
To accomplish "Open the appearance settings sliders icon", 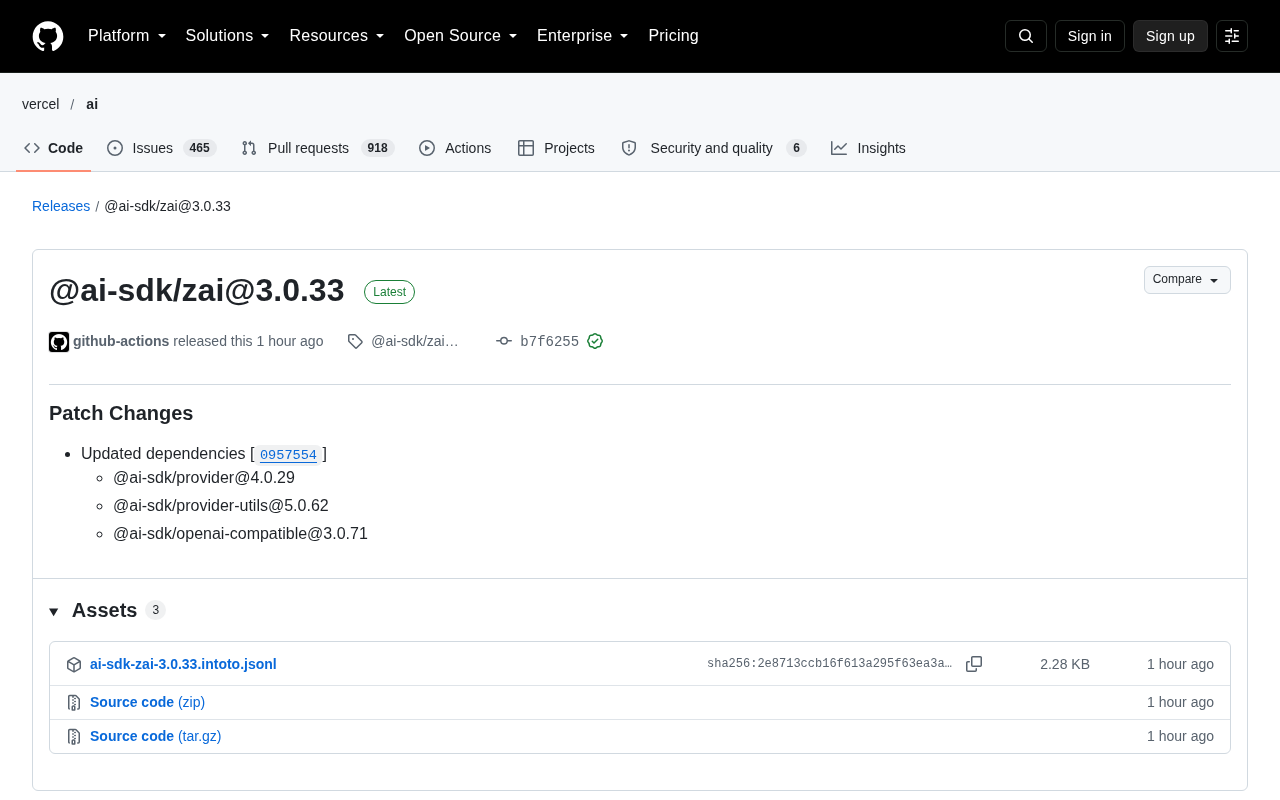I will 1232,36.
